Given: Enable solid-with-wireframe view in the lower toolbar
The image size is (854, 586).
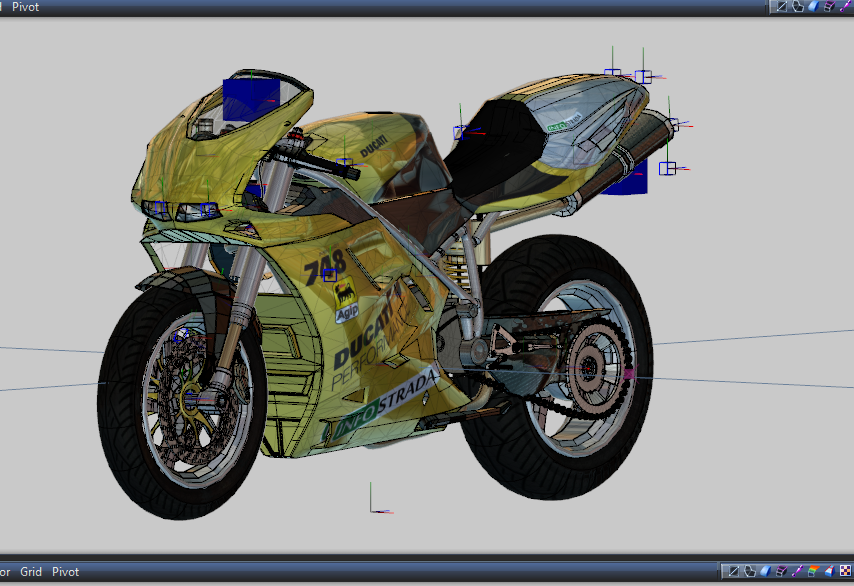Looking at the screenshot, I should 782,571.
